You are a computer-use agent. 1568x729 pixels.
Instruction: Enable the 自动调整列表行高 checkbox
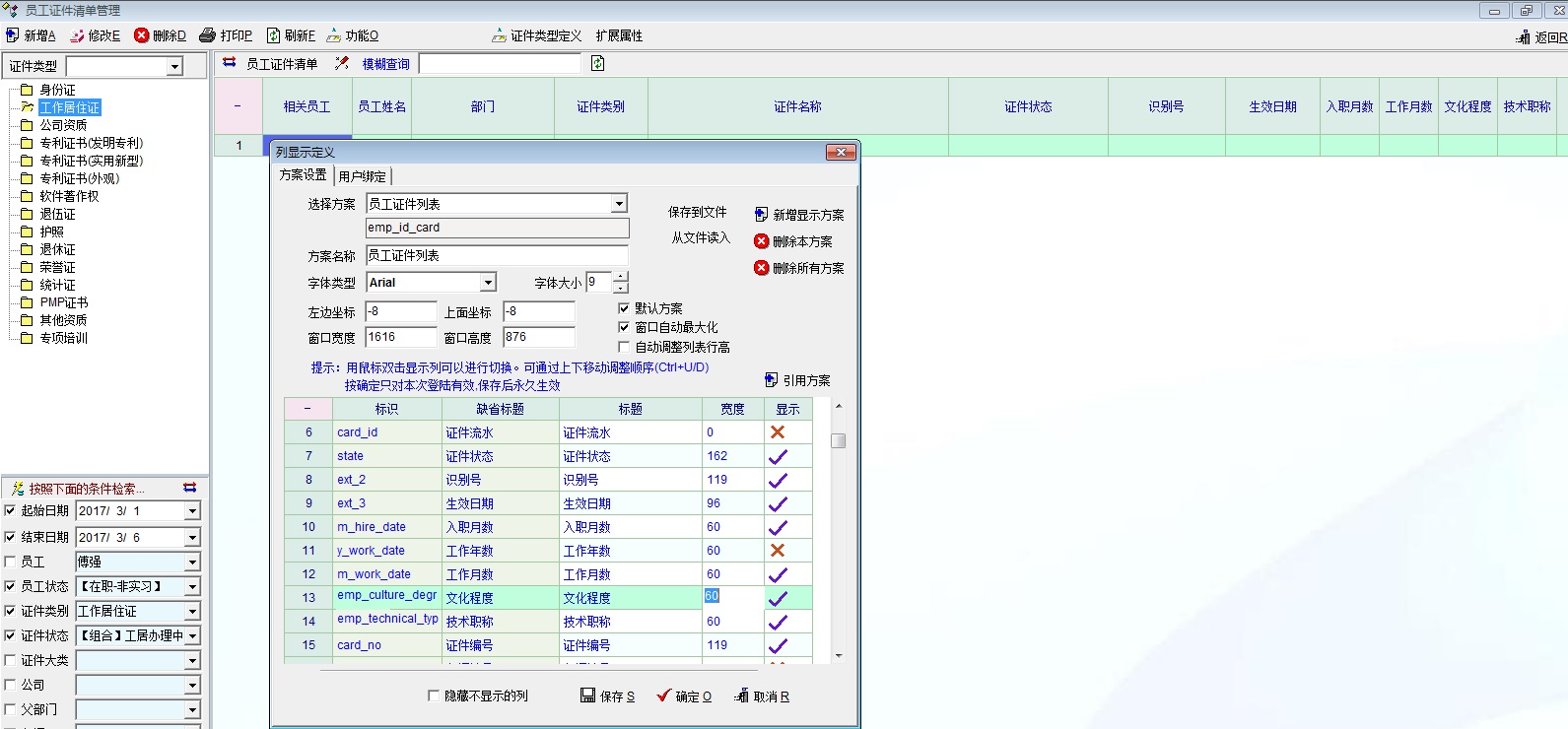624,347
